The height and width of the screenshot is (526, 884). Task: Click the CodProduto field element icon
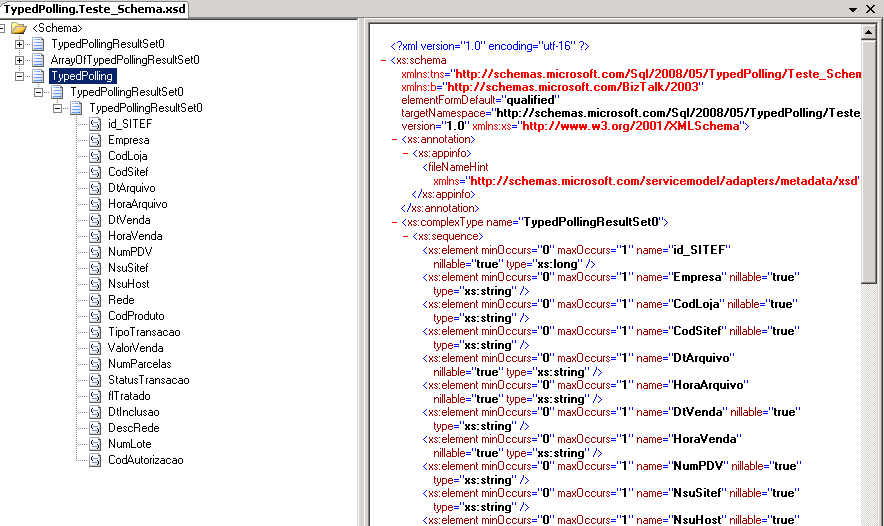click(95, 316)
